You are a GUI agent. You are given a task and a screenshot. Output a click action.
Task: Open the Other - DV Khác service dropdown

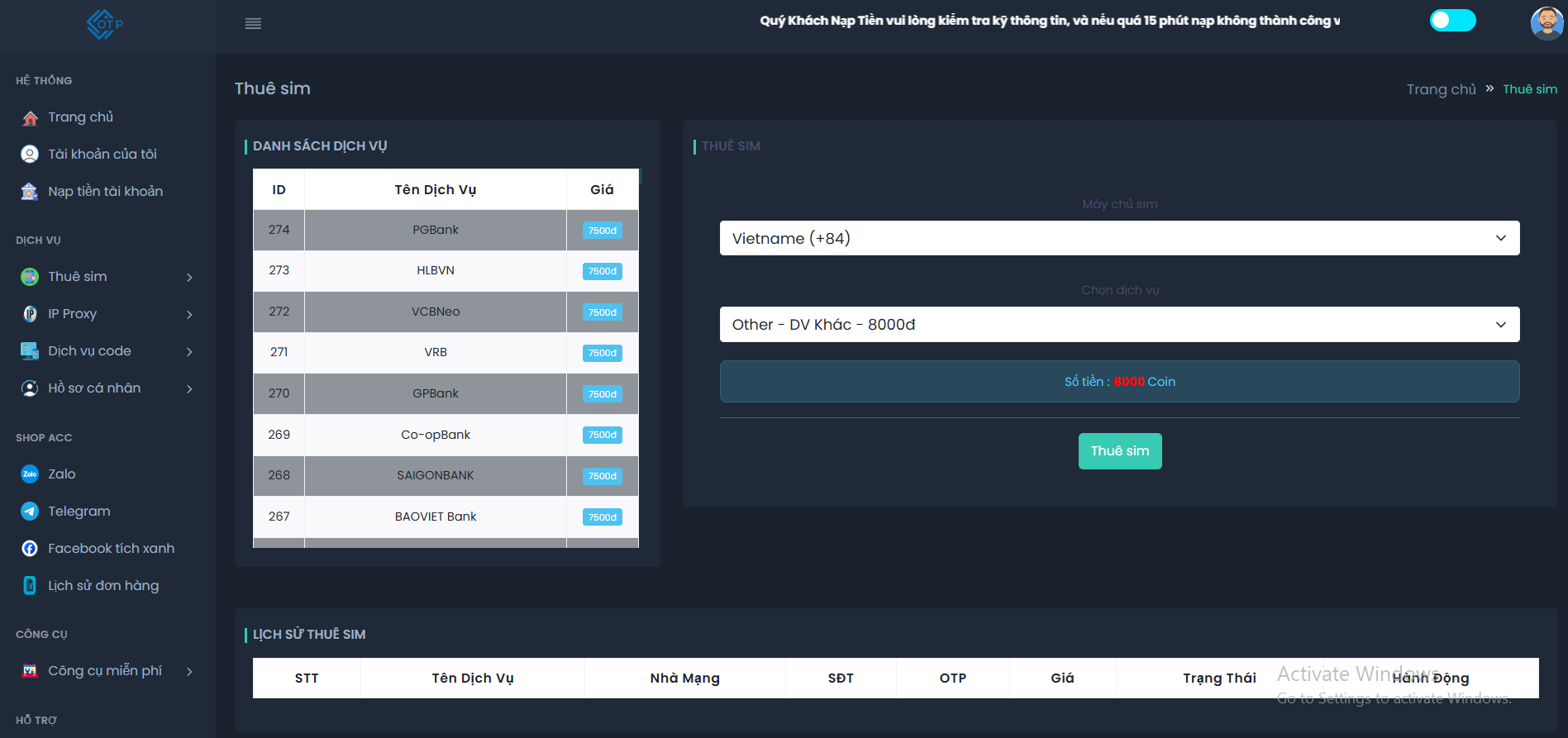[x=1119, y=325]
